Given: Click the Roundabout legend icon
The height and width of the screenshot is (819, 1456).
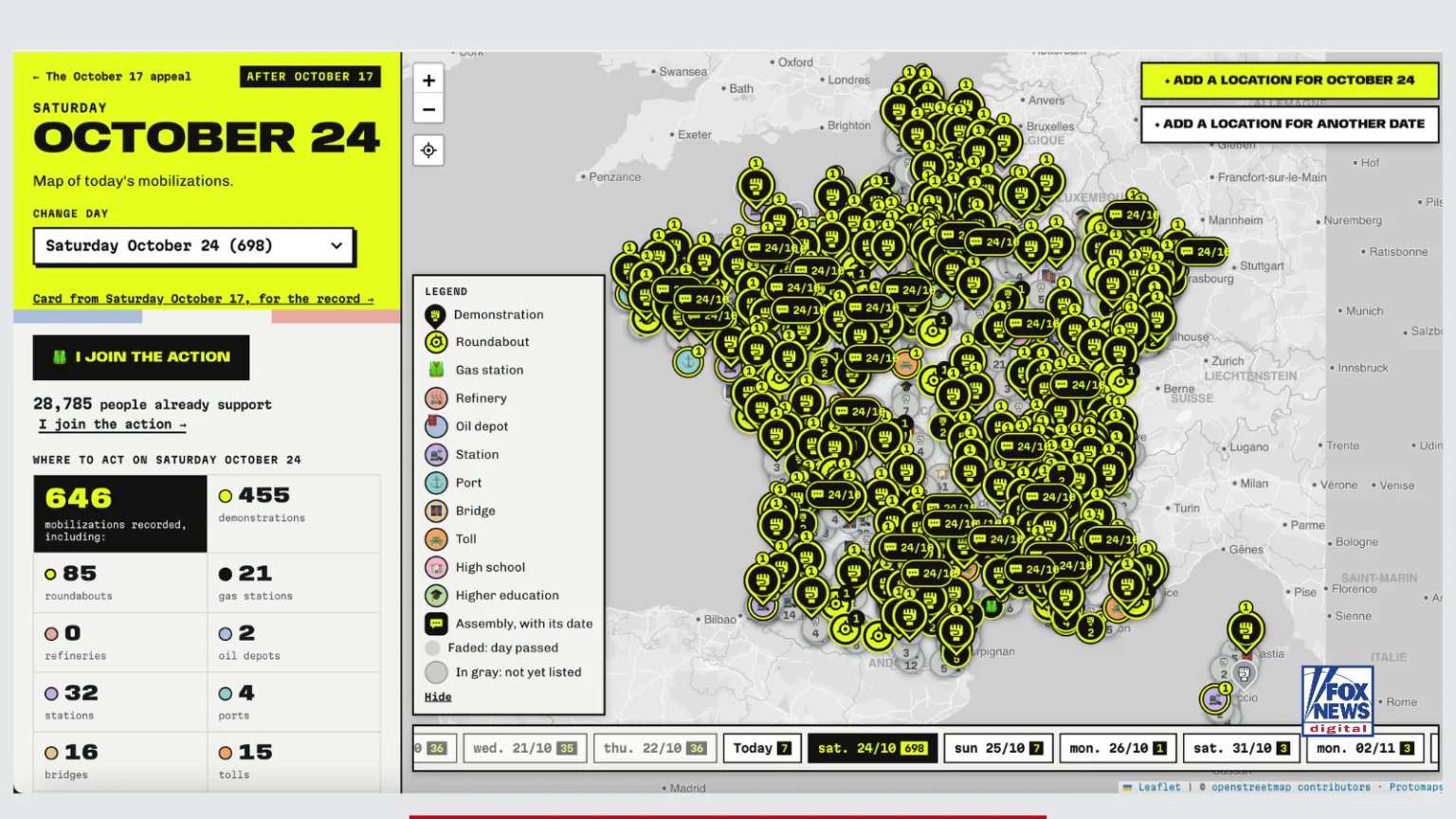Looking at the screenshot, I should tap(436, 342).
